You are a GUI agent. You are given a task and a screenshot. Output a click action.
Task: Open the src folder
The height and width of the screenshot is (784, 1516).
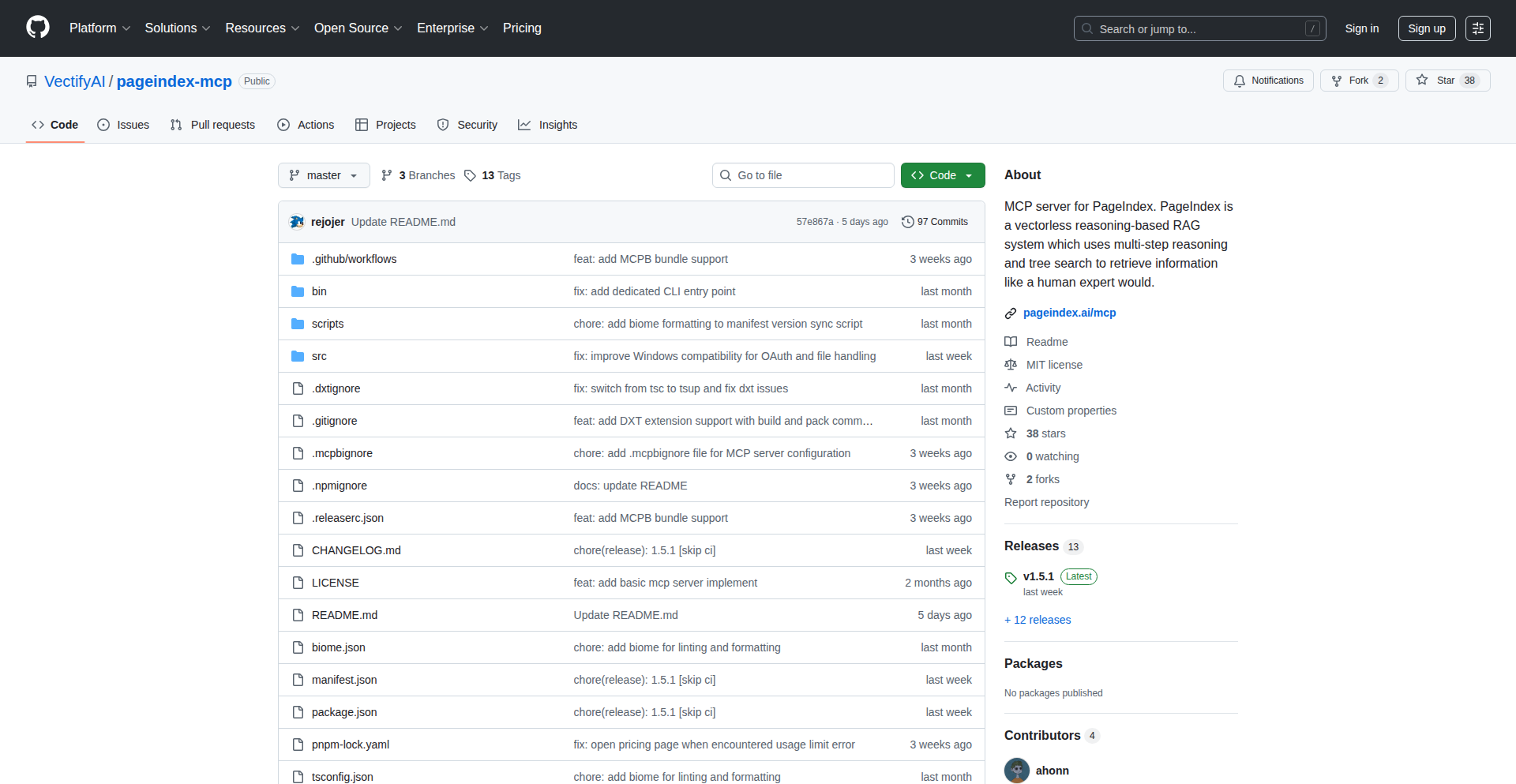tap(319, 356)
